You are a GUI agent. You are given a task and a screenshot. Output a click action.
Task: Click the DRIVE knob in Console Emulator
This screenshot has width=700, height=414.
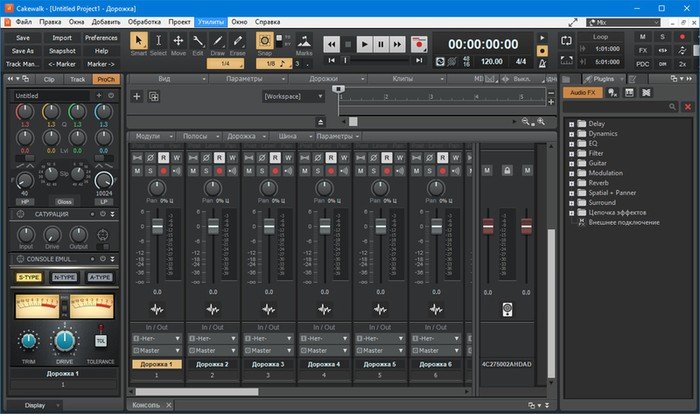pos(64,341)
